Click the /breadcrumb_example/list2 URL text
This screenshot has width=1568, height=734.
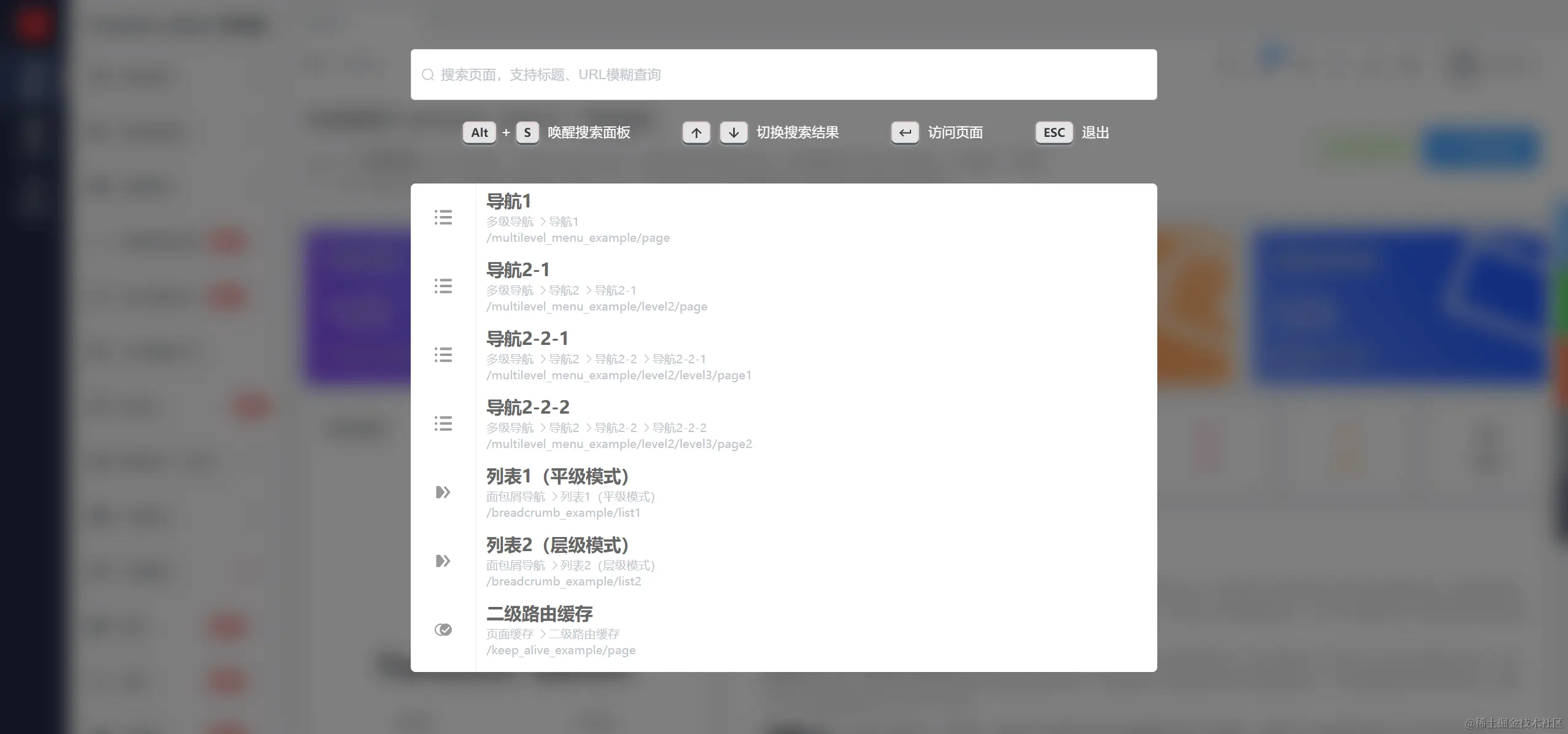pos(564,582)
